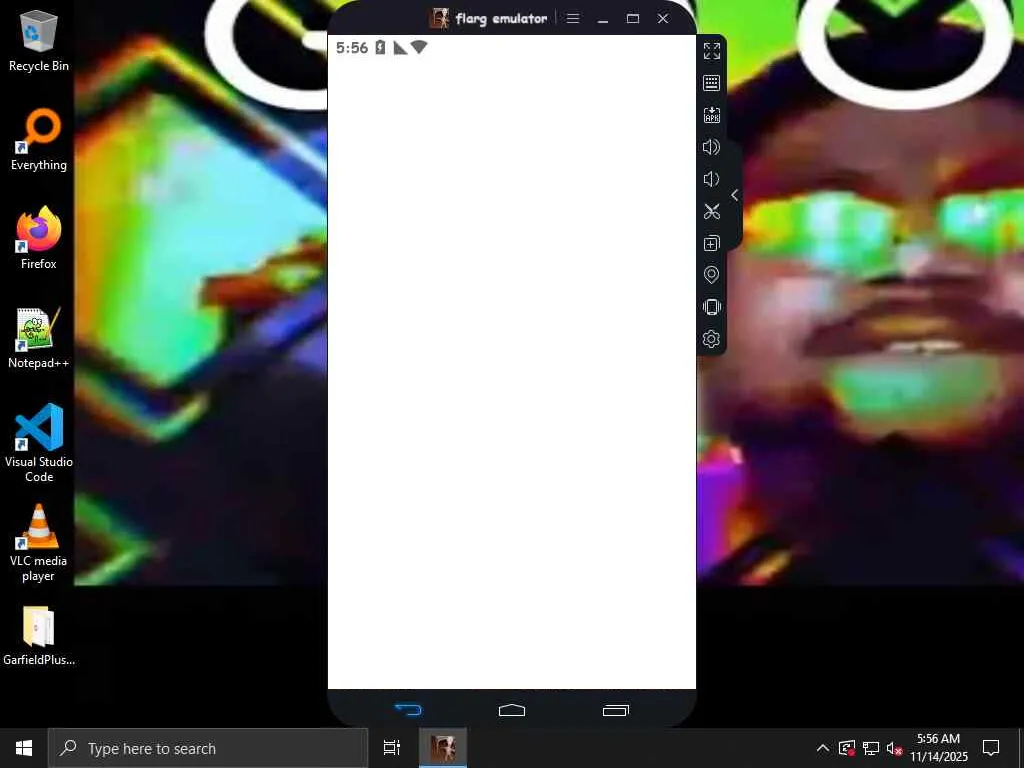The width and height of the screenshot is (1024, 768).
Task: Select the Everything desktop shortcut
Action: pos(39,140)
